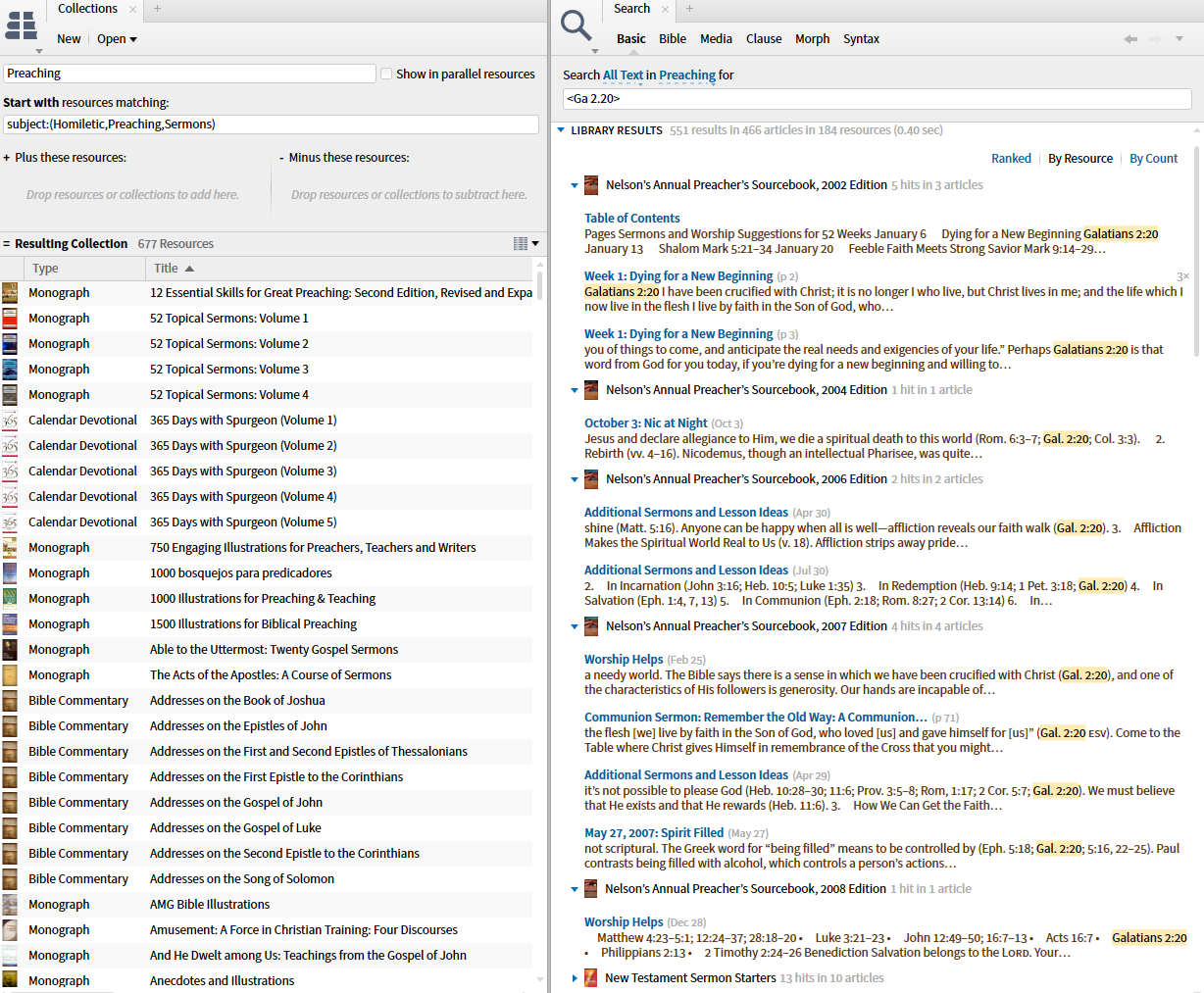Open October 3: Nic at Night result
The height and width of the screenshot is (993, 1204).
[x=645, y=423]
